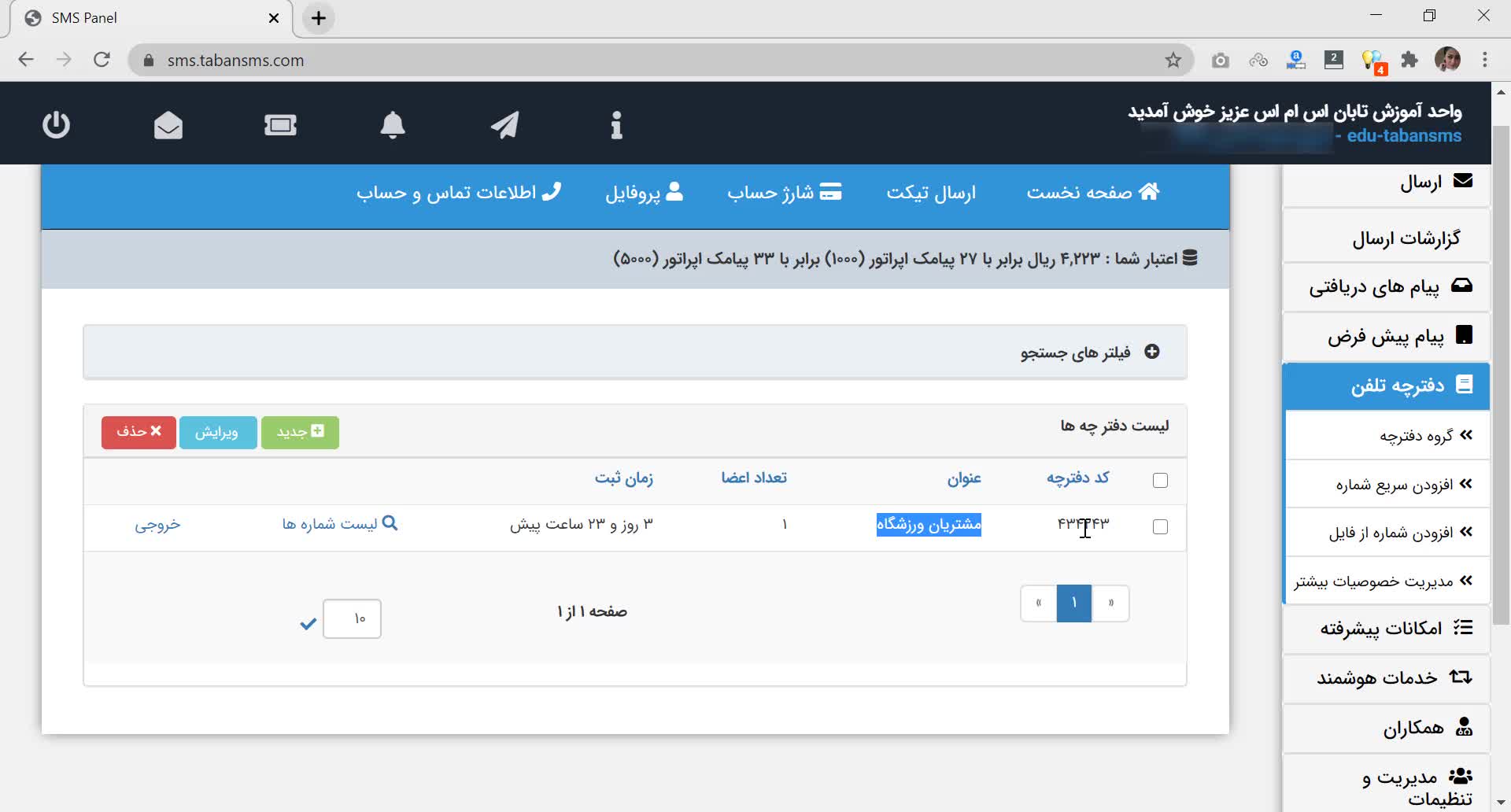
Task: Click the paper plane send icon
Action: [504, 125]
